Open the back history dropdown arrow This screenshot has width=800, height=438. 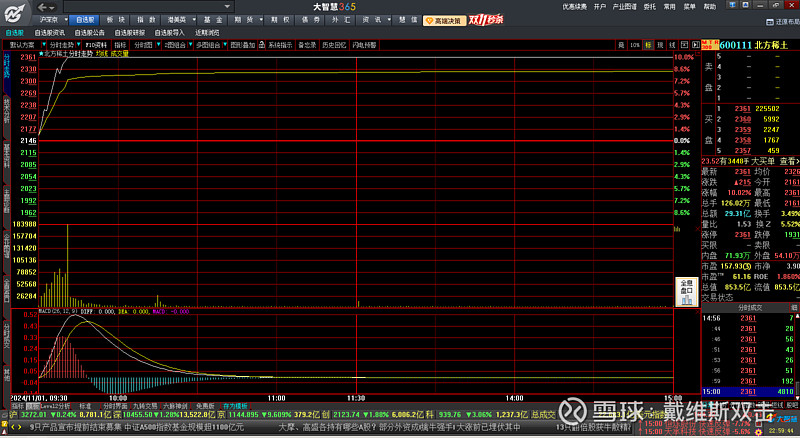pos(52,8)
